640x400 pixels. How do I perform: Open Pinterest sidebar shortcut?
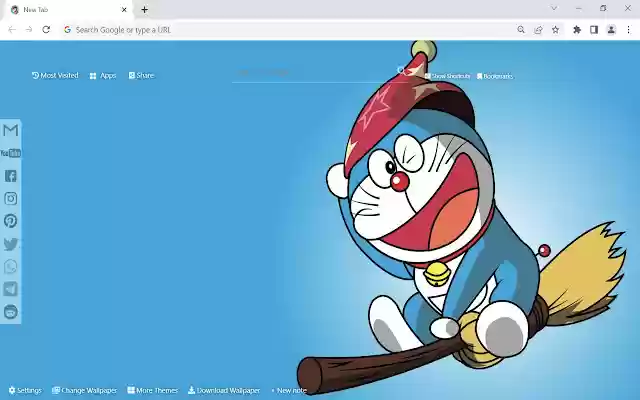tap(11, 221)
